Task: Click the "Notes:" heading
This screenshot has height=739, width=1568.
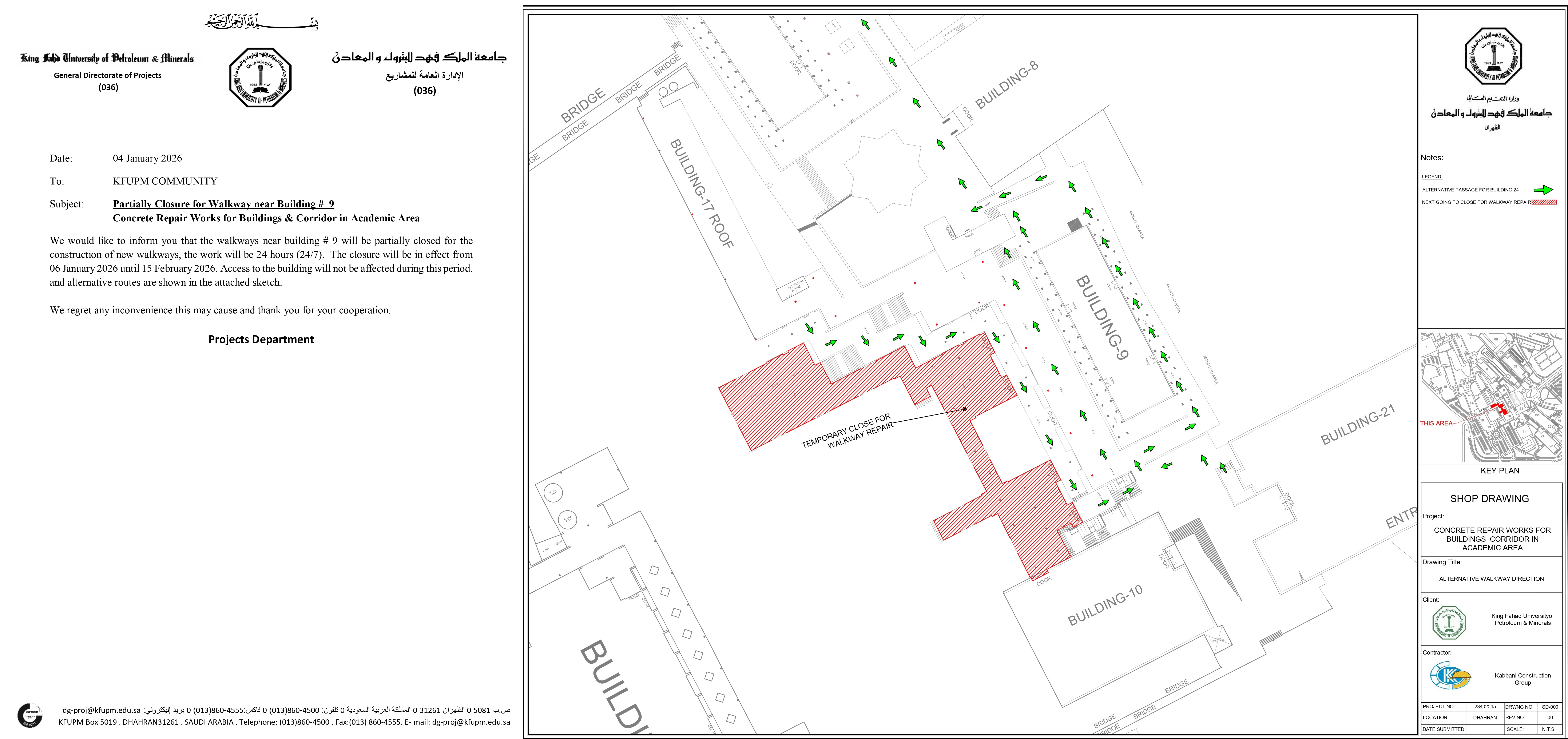Action: coord(1432,158)
